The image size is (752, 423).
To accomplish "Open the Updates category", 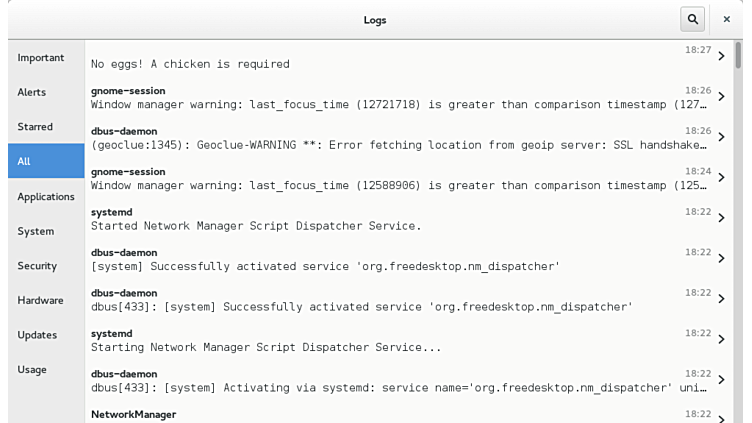I will [37, 335].
